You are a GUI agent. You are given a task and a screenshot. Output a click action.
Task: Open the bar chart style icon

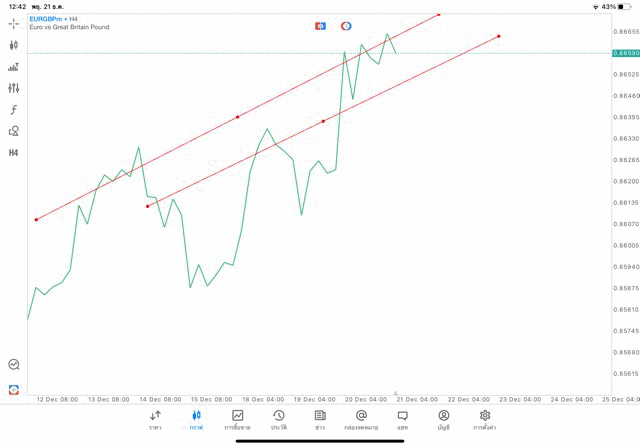click(x=14, y=67)
